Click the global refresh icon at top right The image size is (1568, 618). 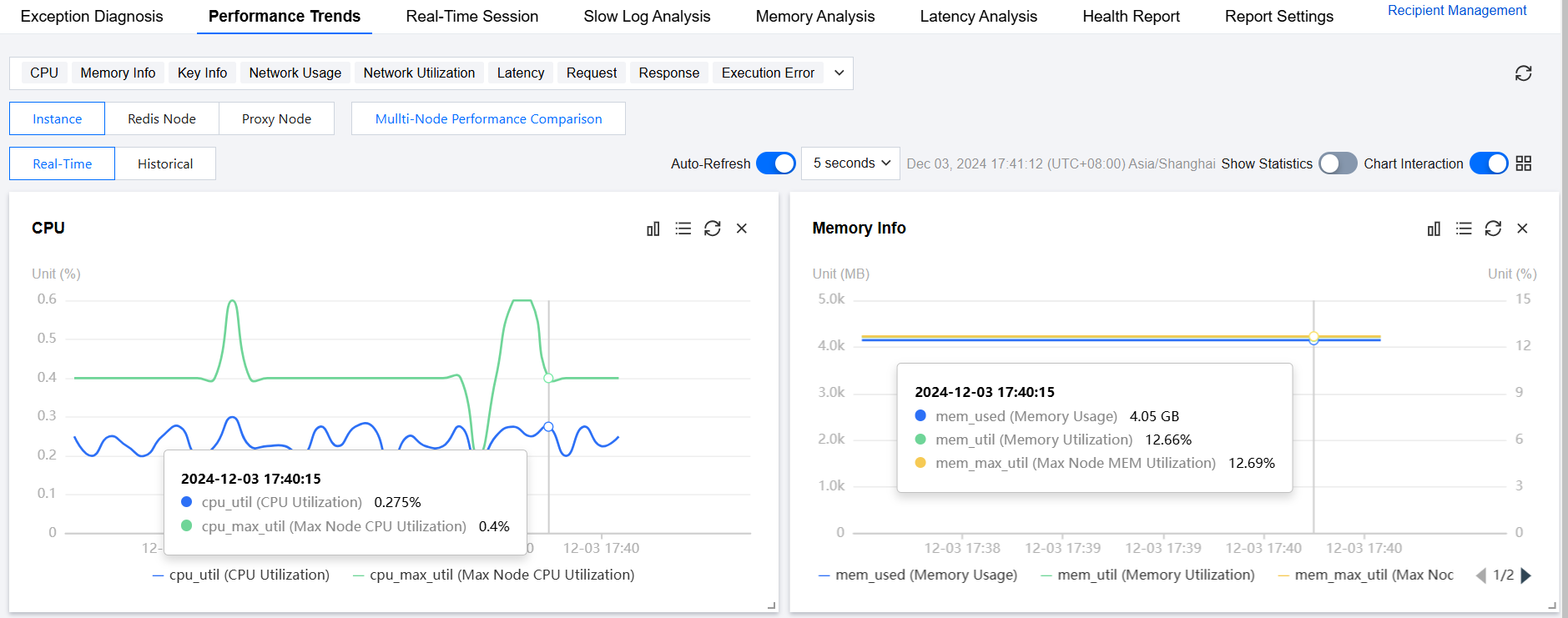(1524, 73)
